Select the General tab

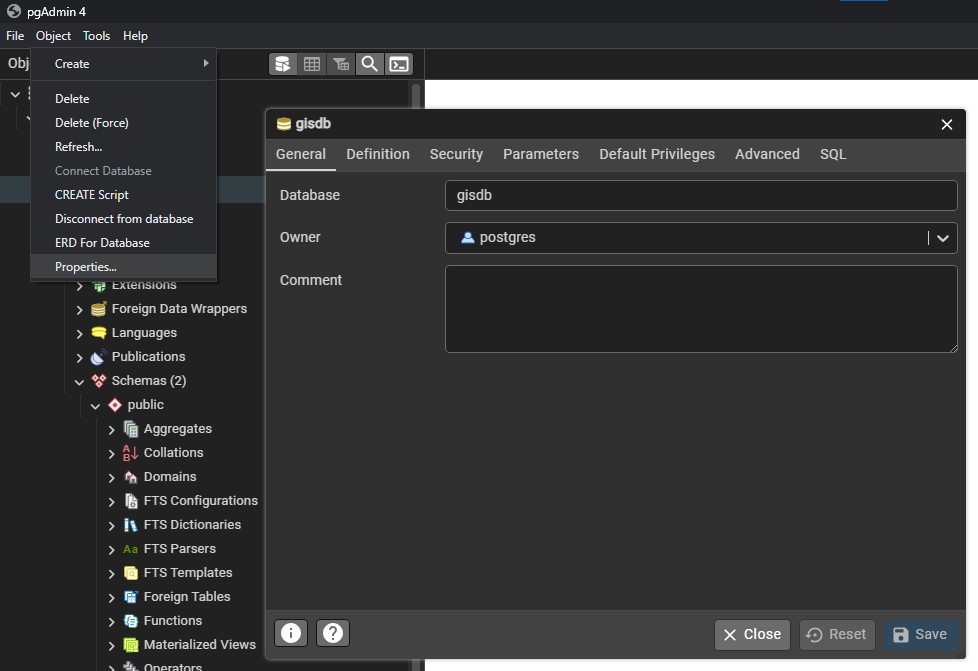pyautogui.click(x=301, y=154)
